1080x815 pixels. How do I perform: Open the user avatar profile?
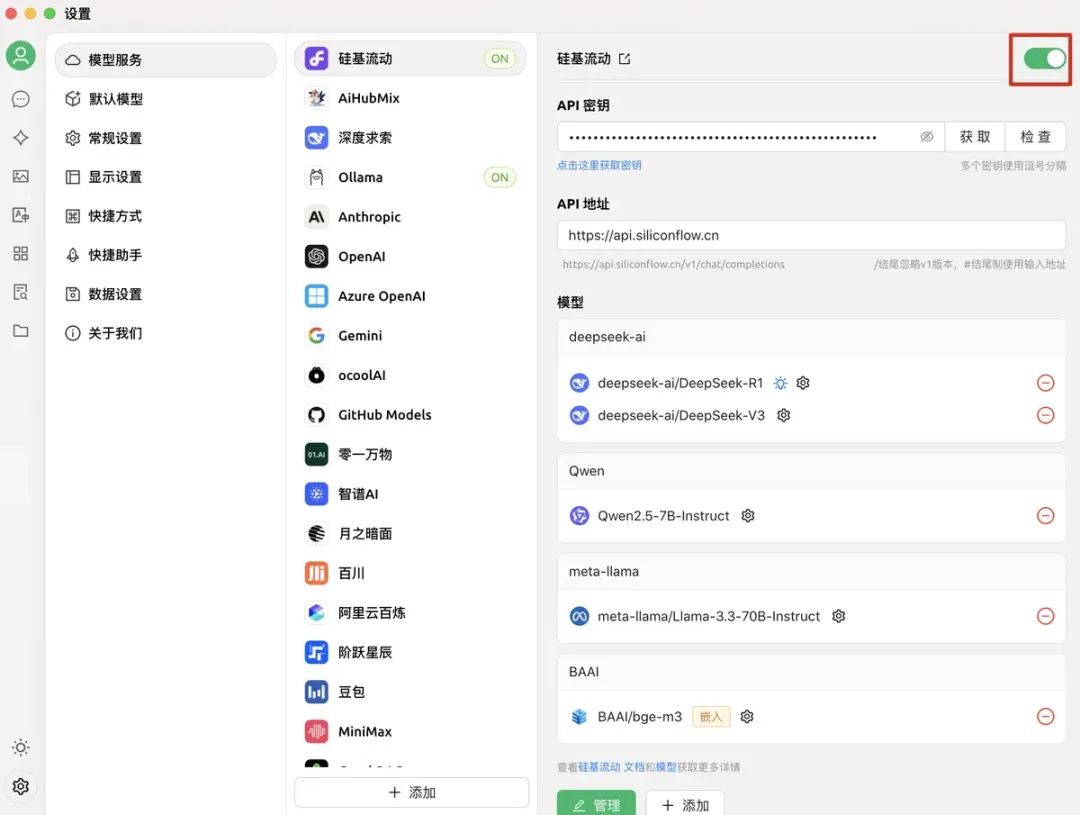[21, 56]
